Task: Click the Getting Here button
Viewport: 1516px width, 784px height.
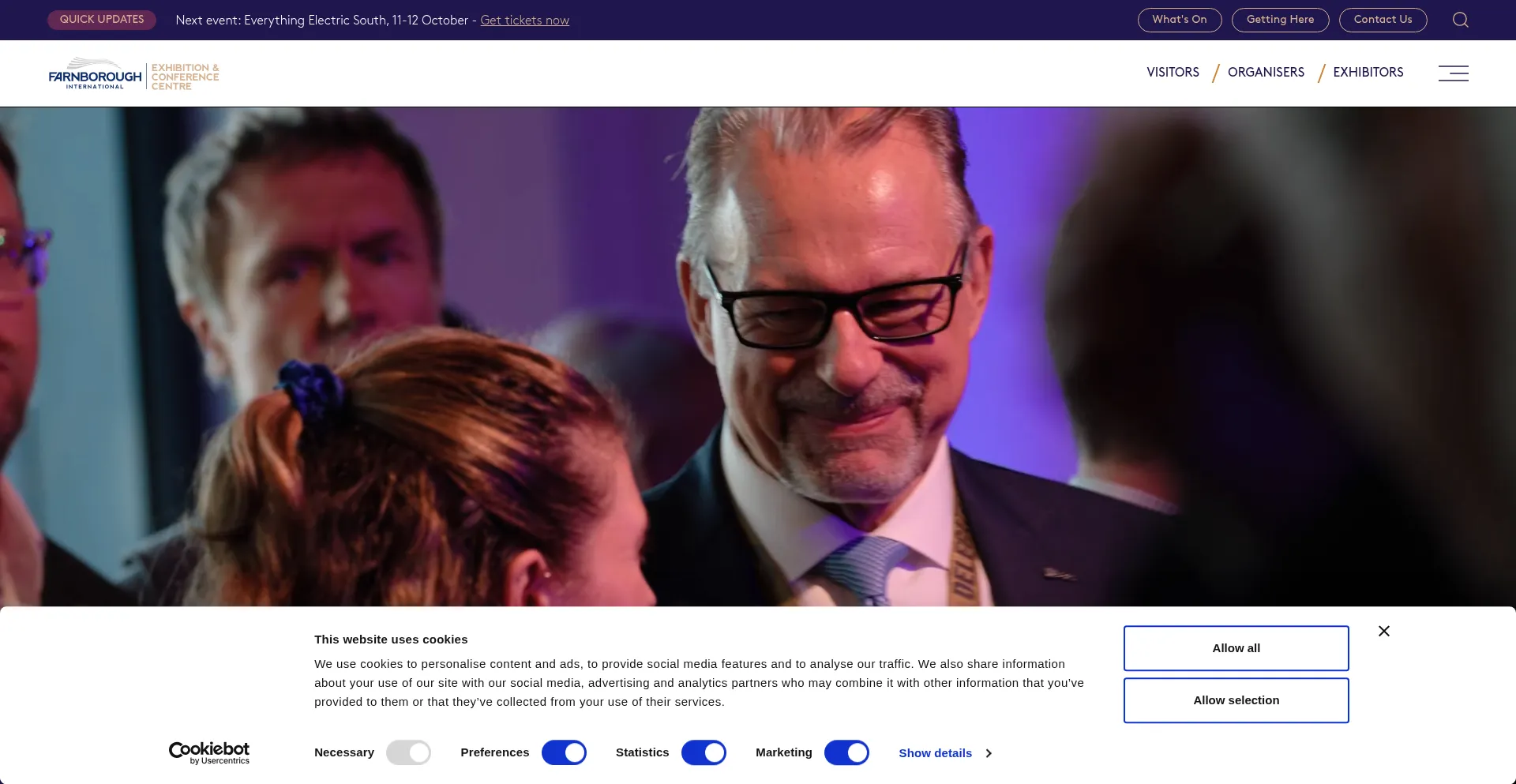Action: click(1280, 20)
